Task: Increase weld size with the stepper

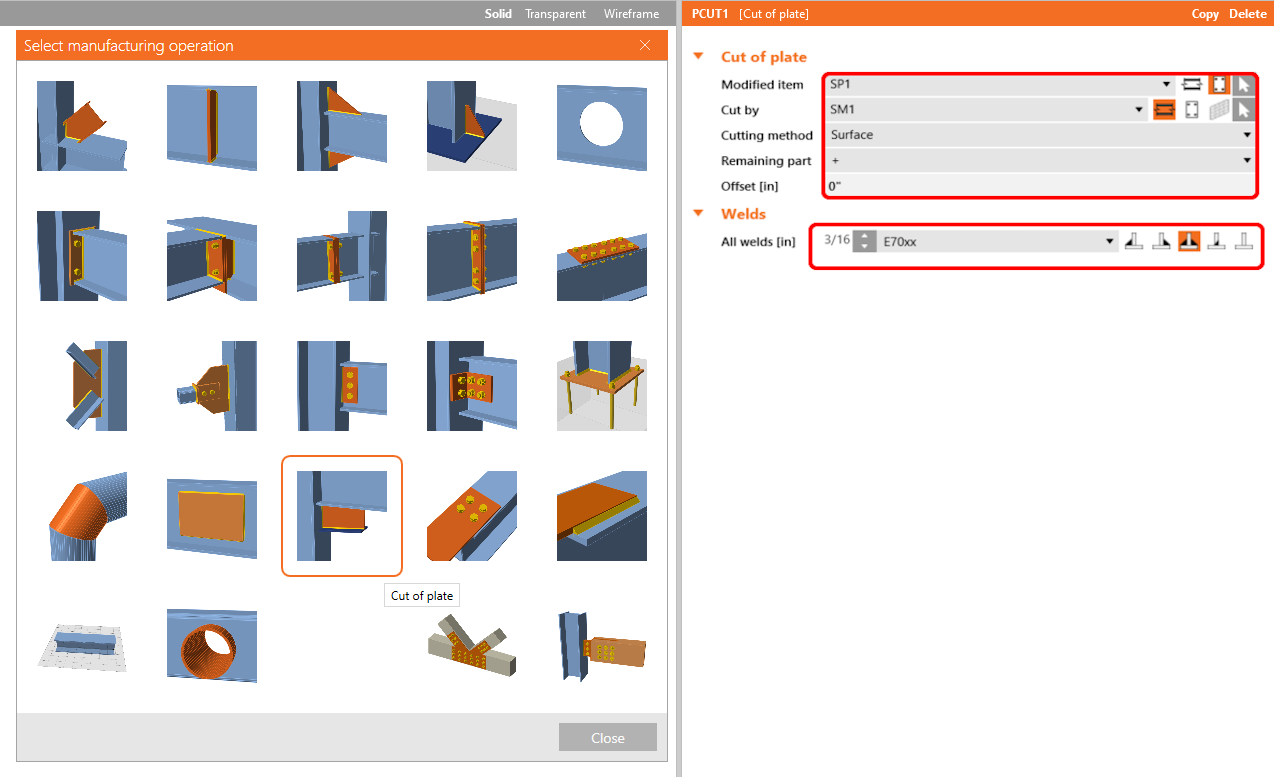Action: coord(862,236)
